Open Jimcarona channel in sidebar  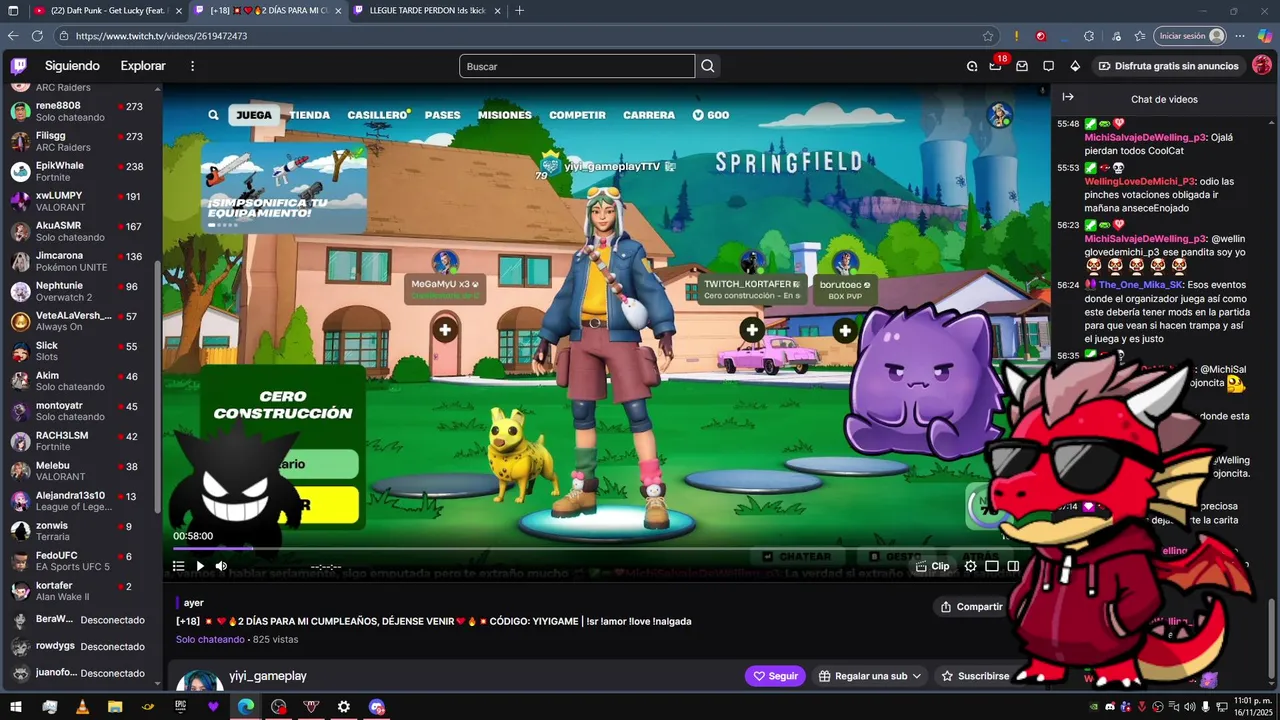[78, 261]
